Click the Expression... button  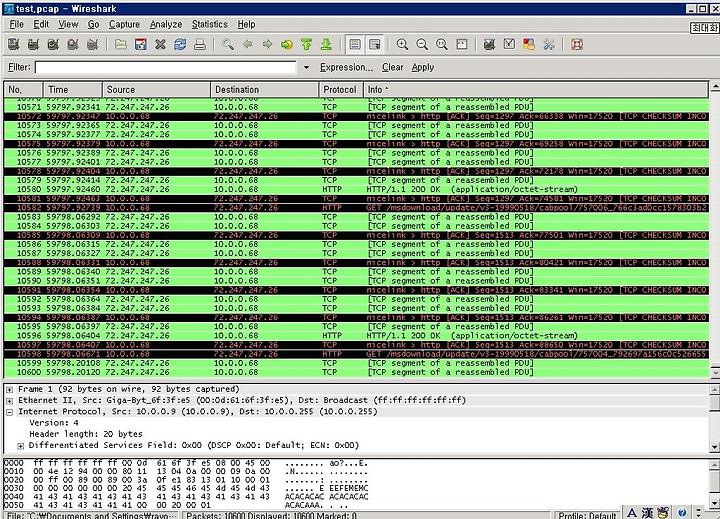(x=346, y=68)
